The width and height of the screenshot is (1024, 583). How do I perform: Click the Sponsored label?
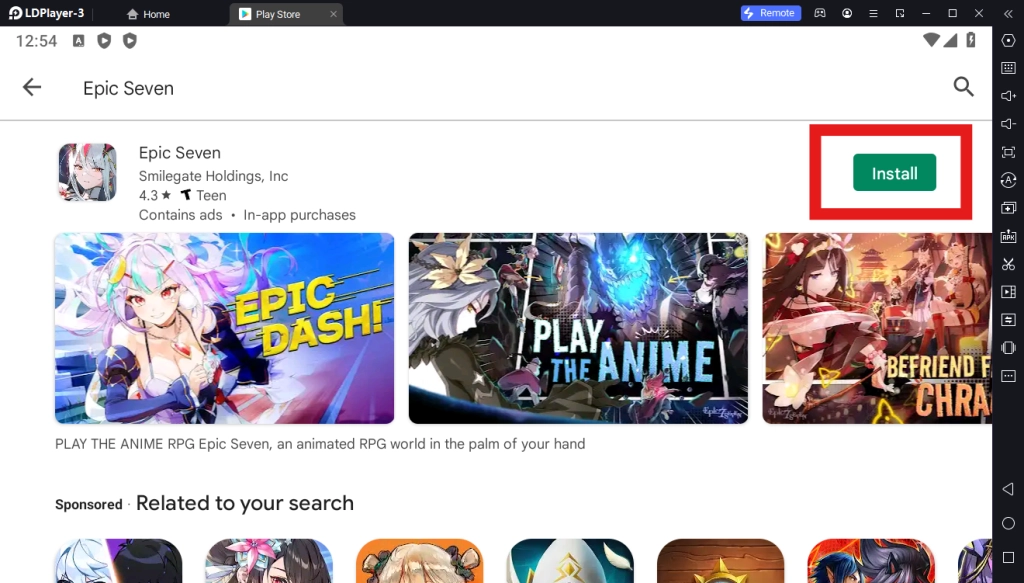(x=89, y=505)
